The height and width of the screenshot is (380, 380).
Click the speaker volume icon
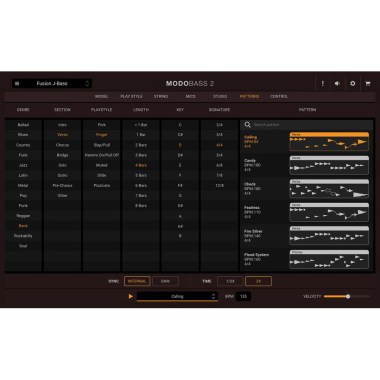pyautogui.click(x=337, y=83)
